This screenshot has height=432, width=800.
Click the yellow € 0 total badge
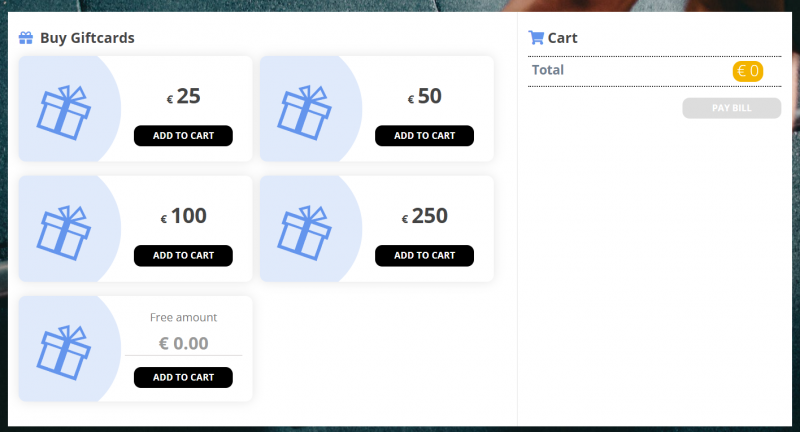click(748, 71)
